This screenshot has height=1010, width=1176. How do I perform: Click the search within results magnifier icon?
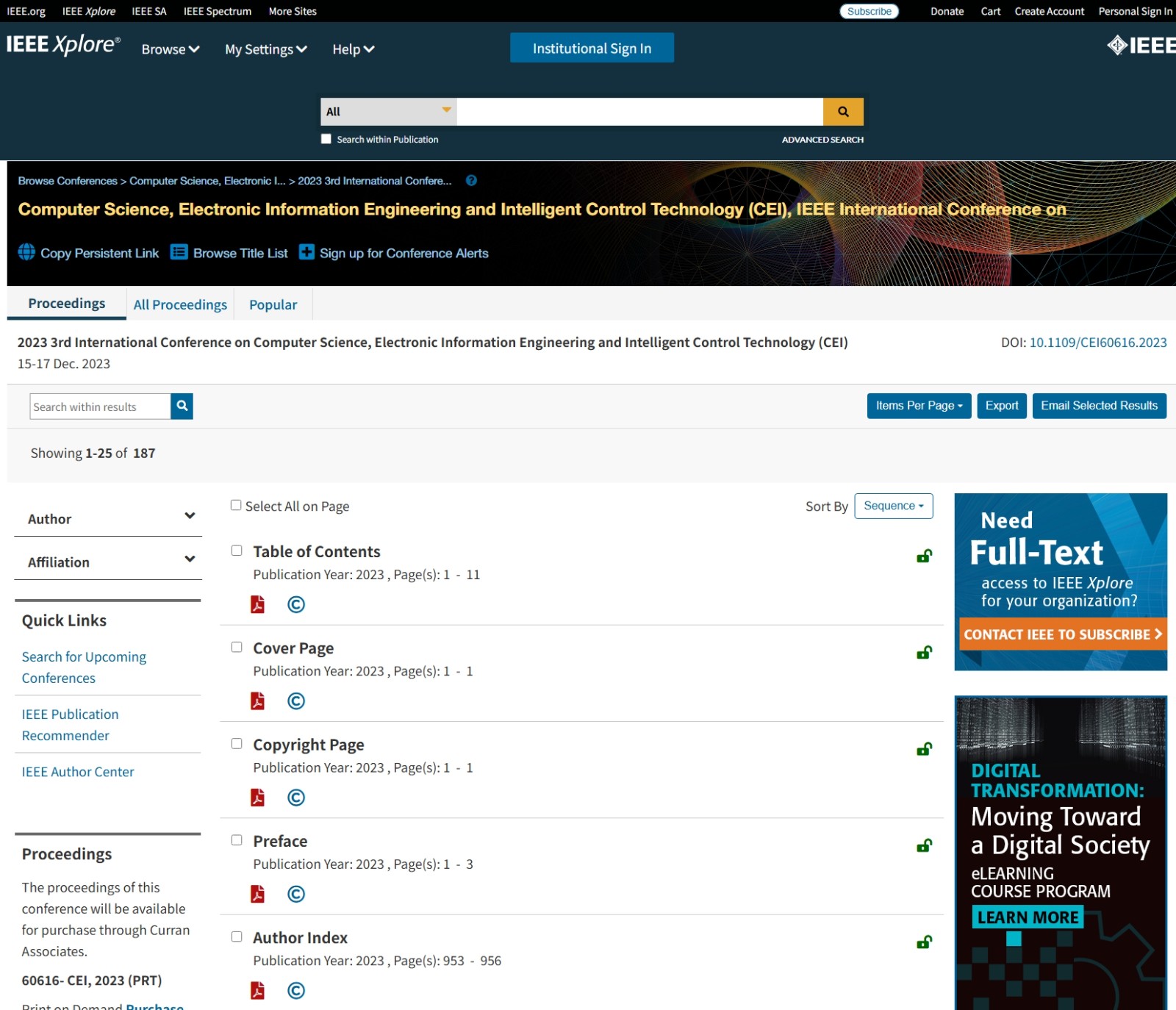tap(182, 406)
